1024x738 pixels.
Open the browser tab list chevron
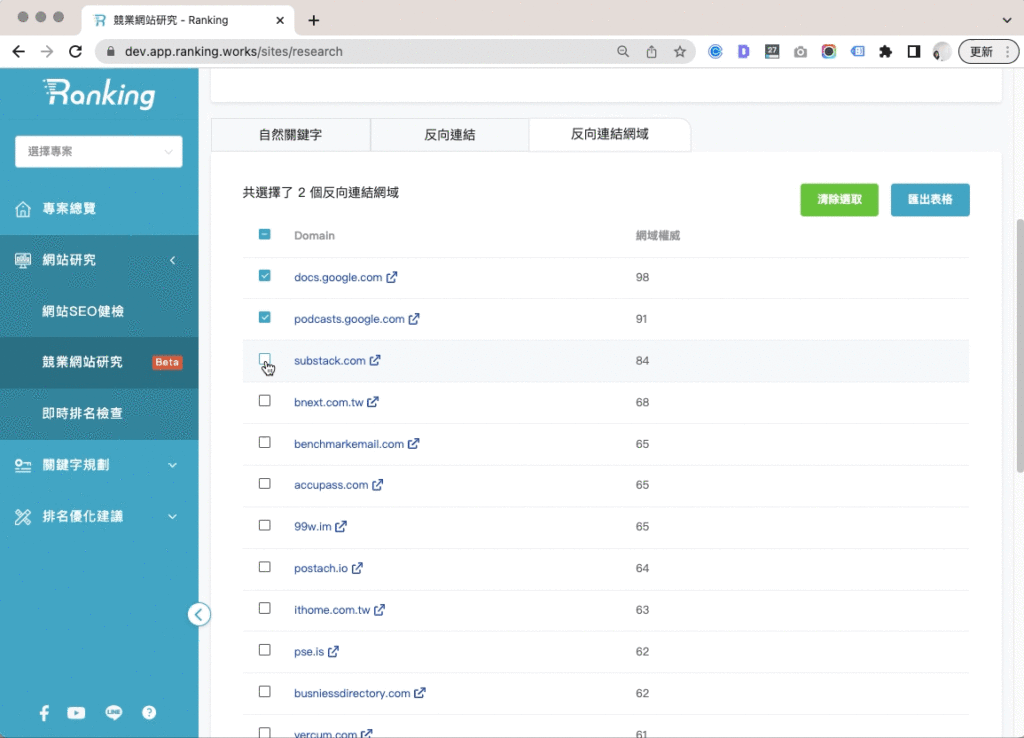[x=1006, y=20]
